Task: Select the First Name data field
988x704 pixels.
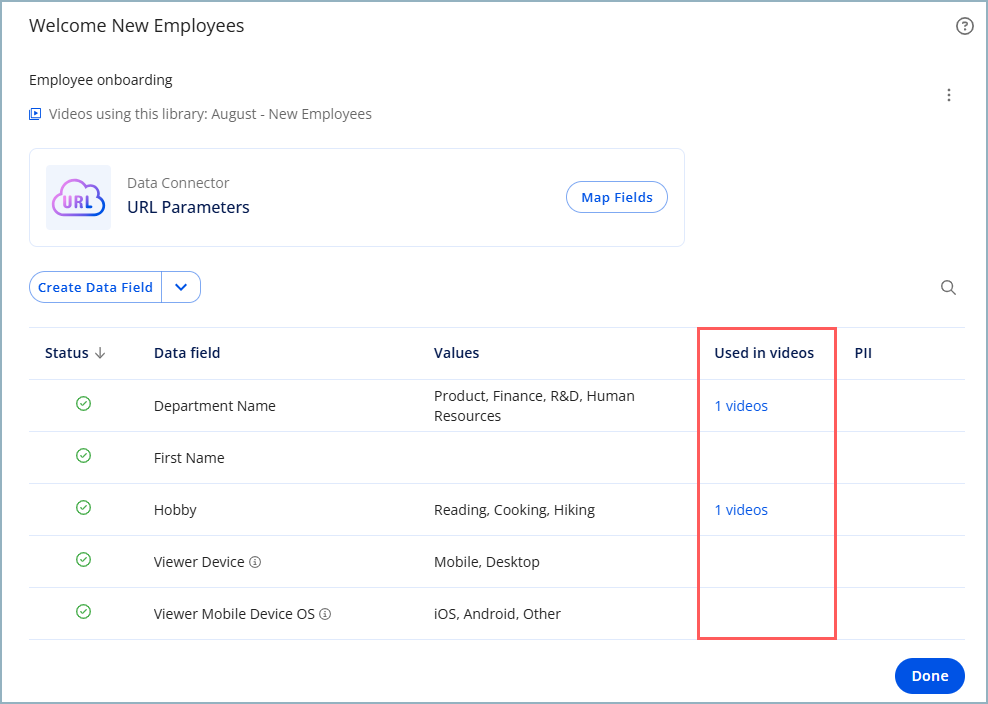Action: tap(189, 458)
